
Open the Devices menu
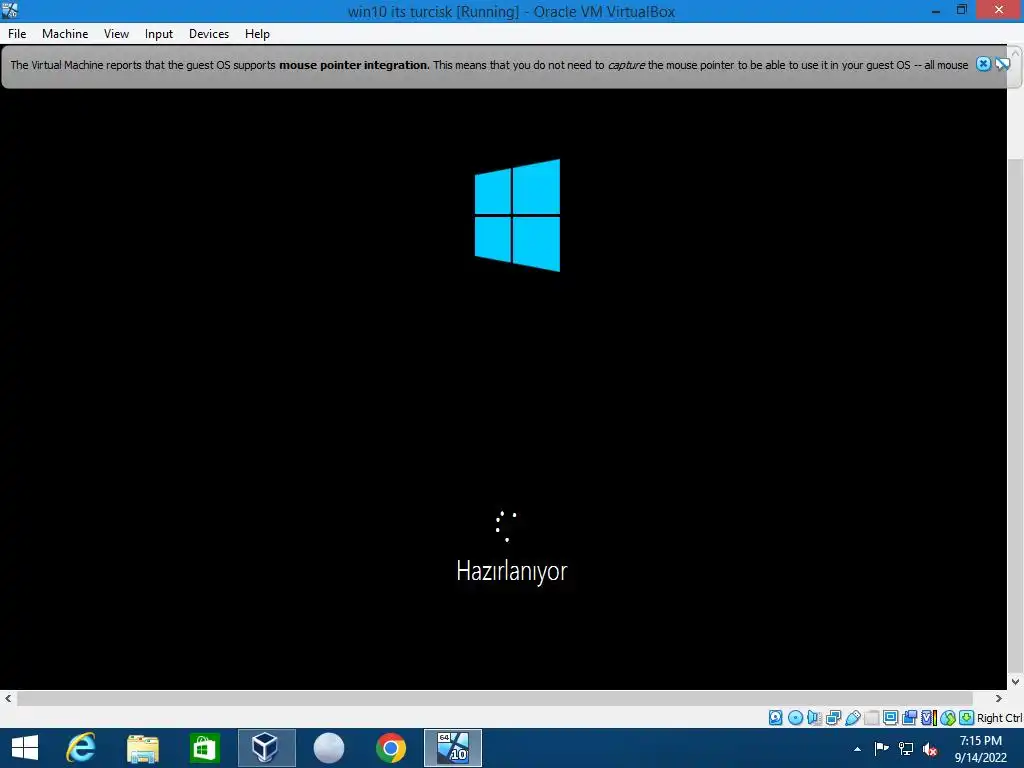click(209, 34)
